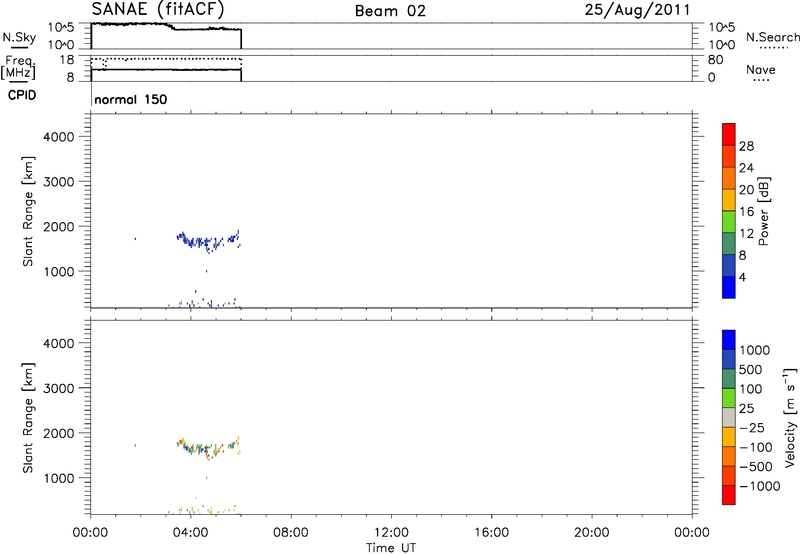Click the Time UT axis title
This screenshot has width=800, height=554.
[391, 548]
